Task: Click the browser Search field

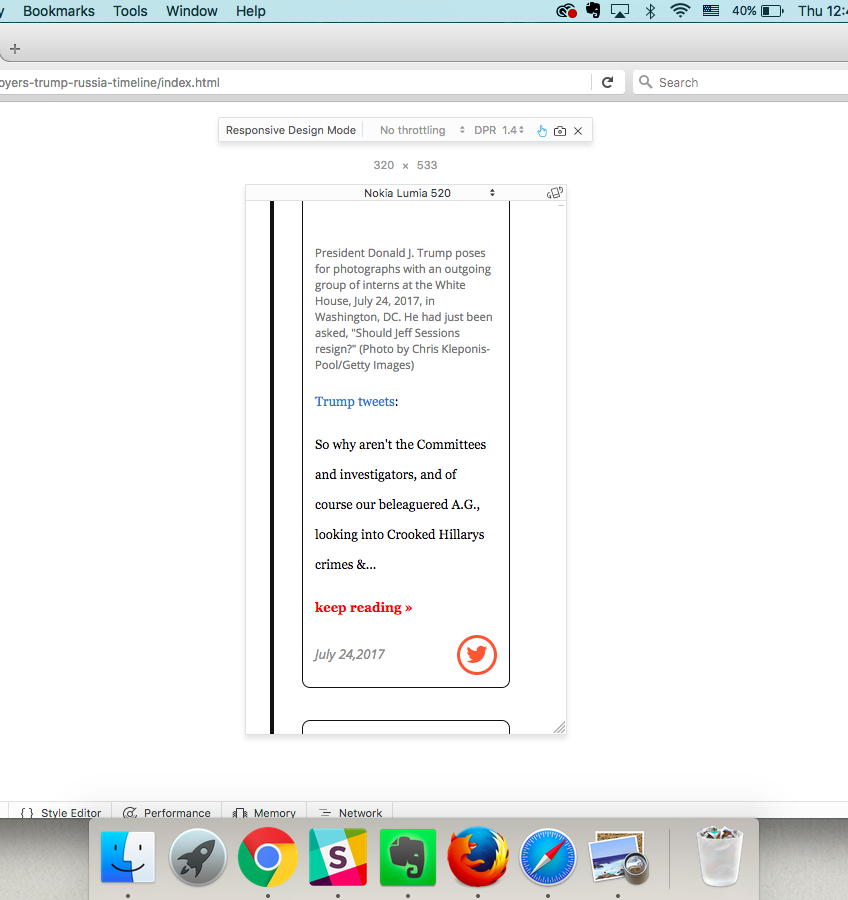Action: 740,82
